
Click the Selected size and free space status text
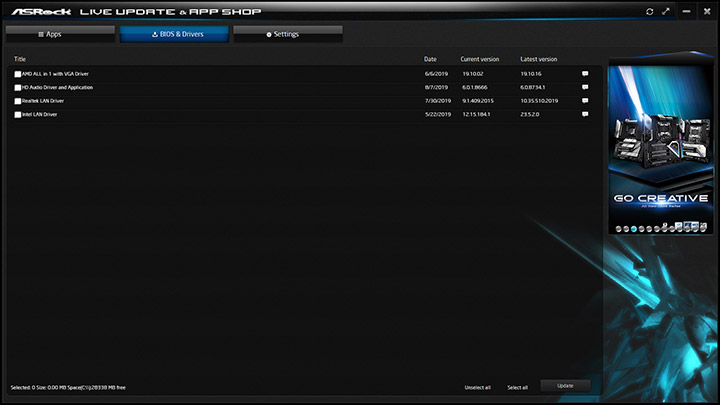pyautogui.click(x=68, y=388)
